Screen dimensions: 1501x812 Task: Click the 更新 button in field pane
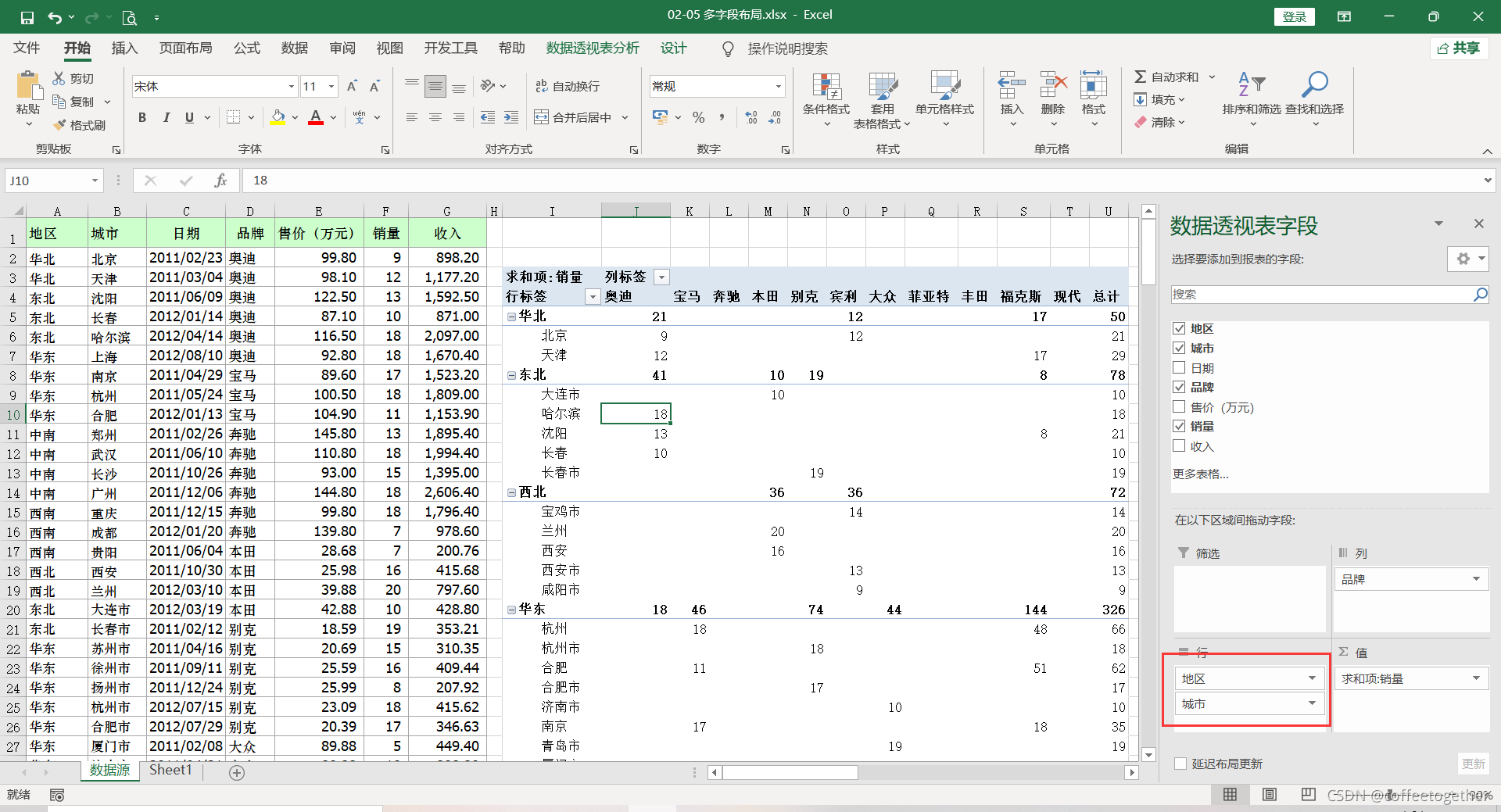point(1474,764)
